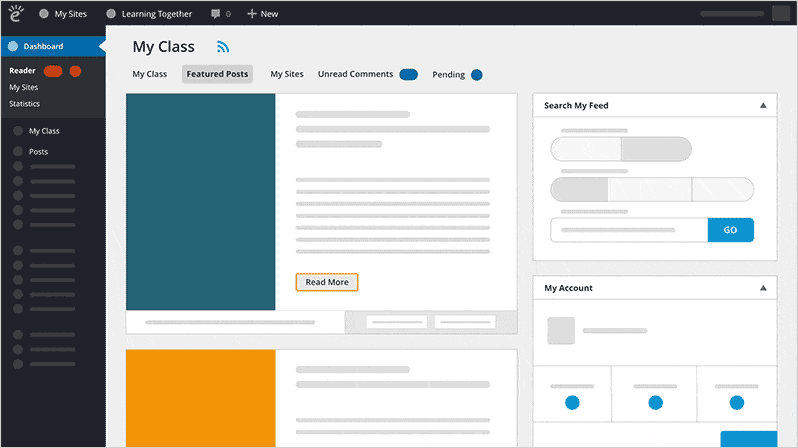Select last segment of three-option toggle

723,190
